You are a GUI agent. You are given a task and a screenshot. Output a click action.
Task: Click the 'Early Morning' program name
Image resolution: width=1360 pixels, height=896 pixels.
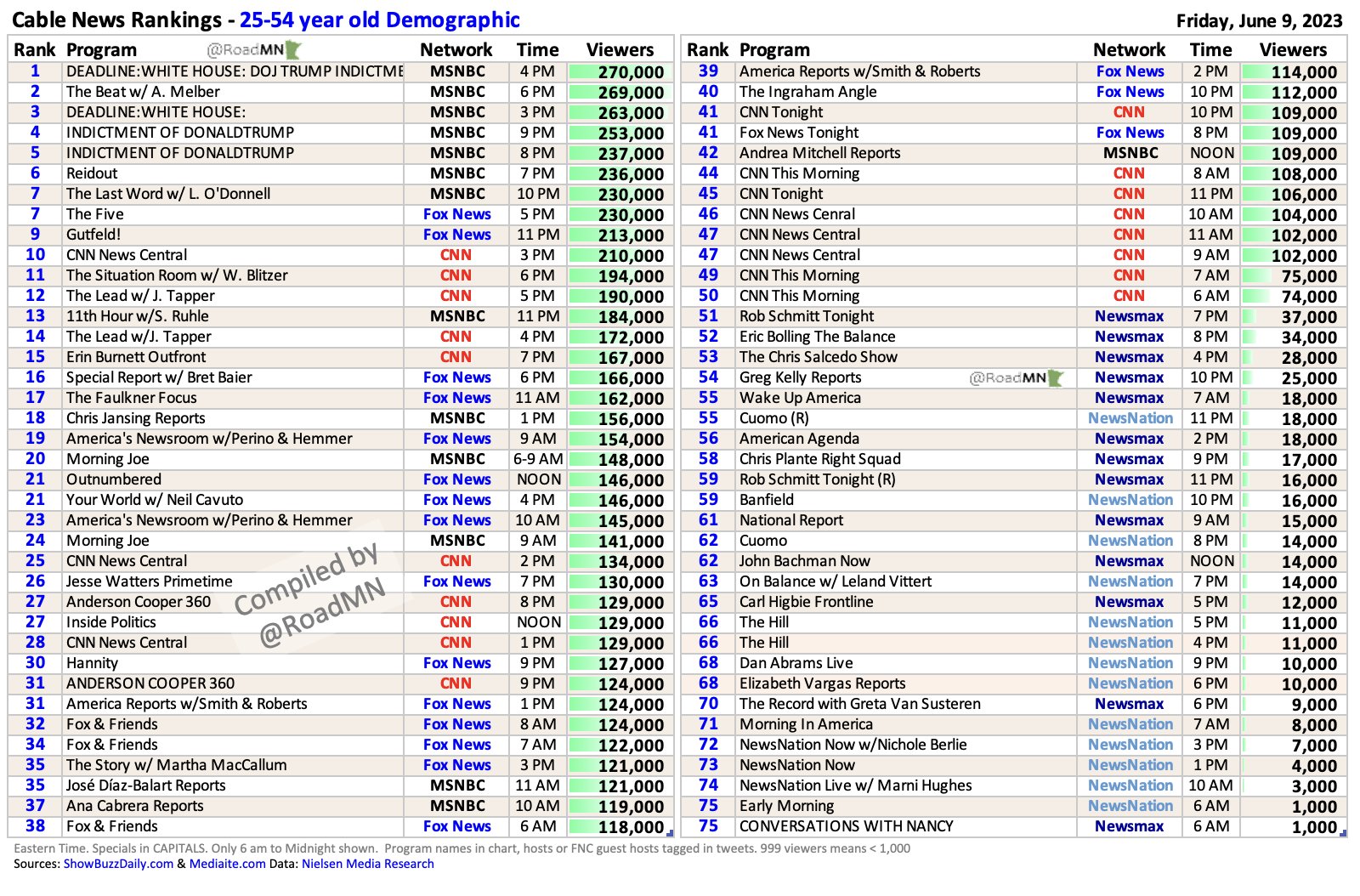click(787, 806)
